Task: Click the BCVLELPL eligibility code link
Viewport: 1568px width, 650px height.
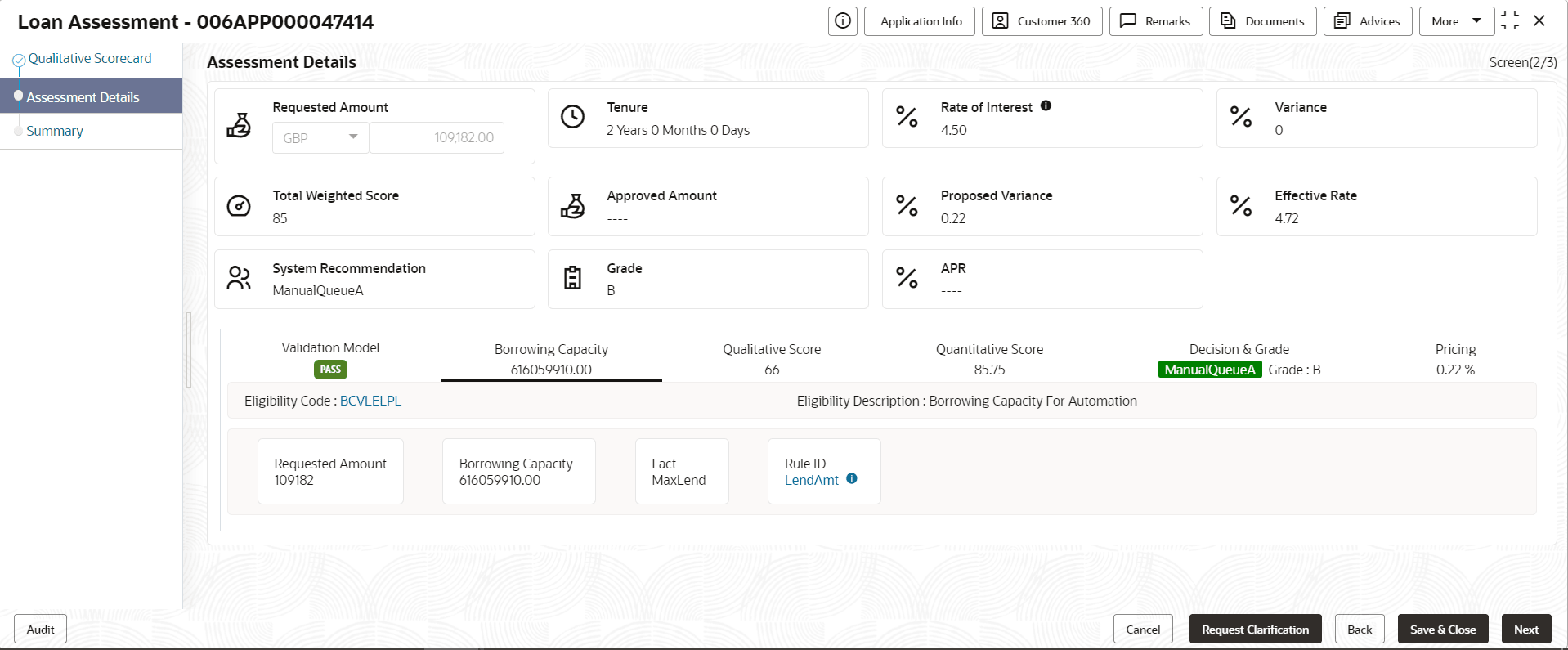Action: click(x=370, y=401)
